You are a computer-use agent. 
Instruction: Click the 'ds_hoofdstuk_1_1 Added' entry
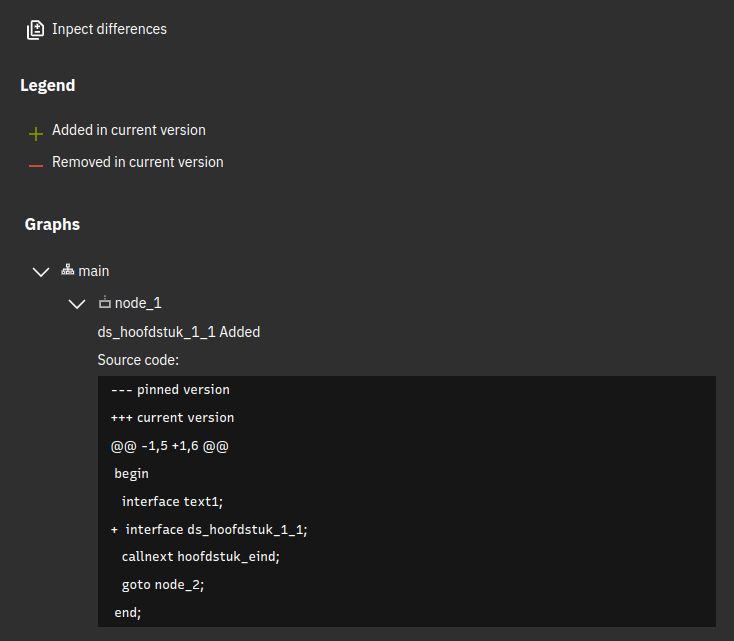point(179,332)
